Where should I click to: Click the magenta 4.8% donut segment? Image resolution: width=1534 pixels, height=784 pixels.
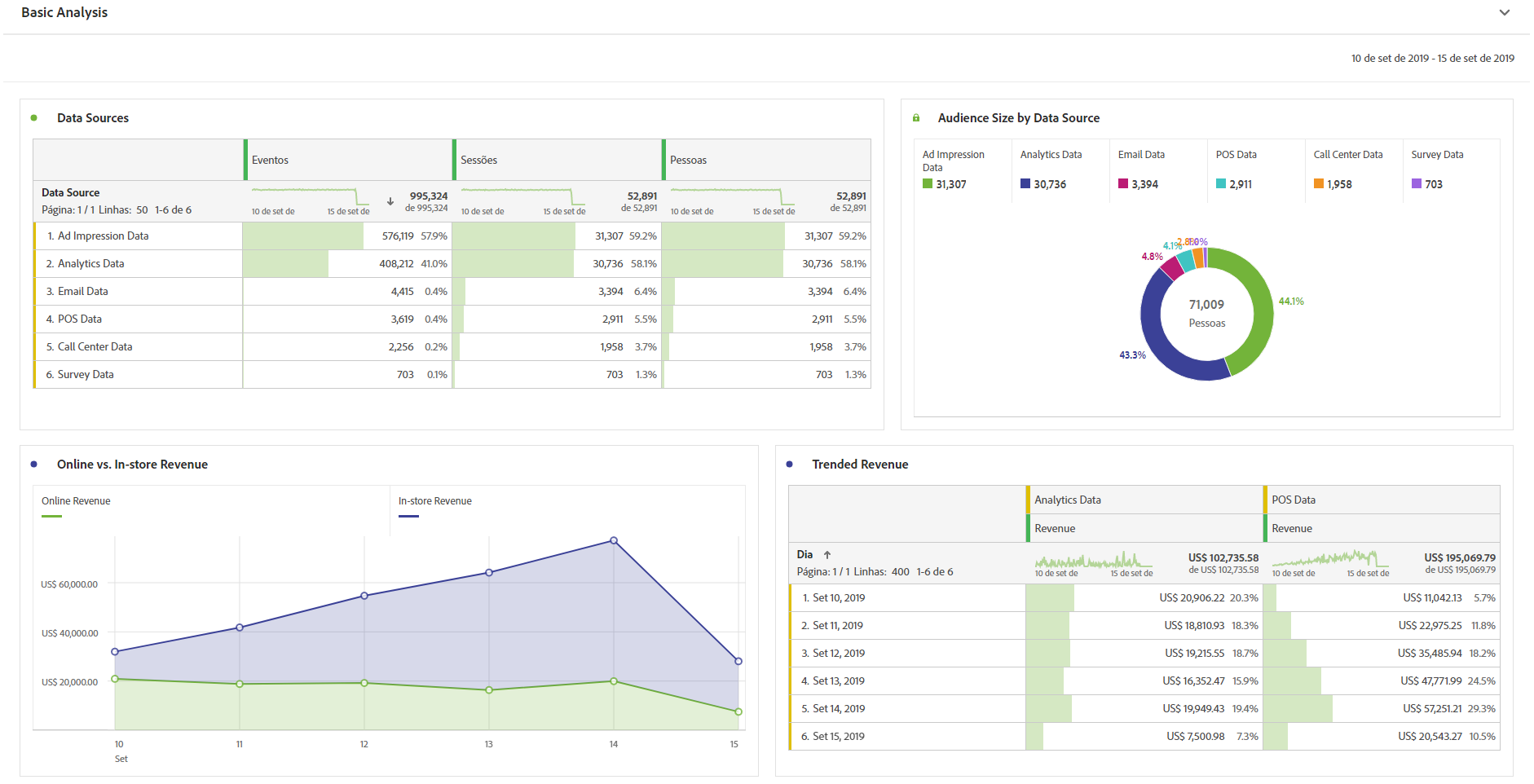[x=1171, y=266]
